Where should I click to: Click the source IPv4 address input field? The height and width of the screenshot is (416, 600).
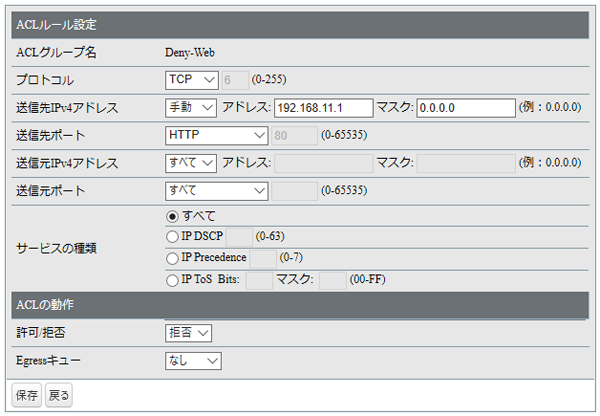(x=322, y=162)
